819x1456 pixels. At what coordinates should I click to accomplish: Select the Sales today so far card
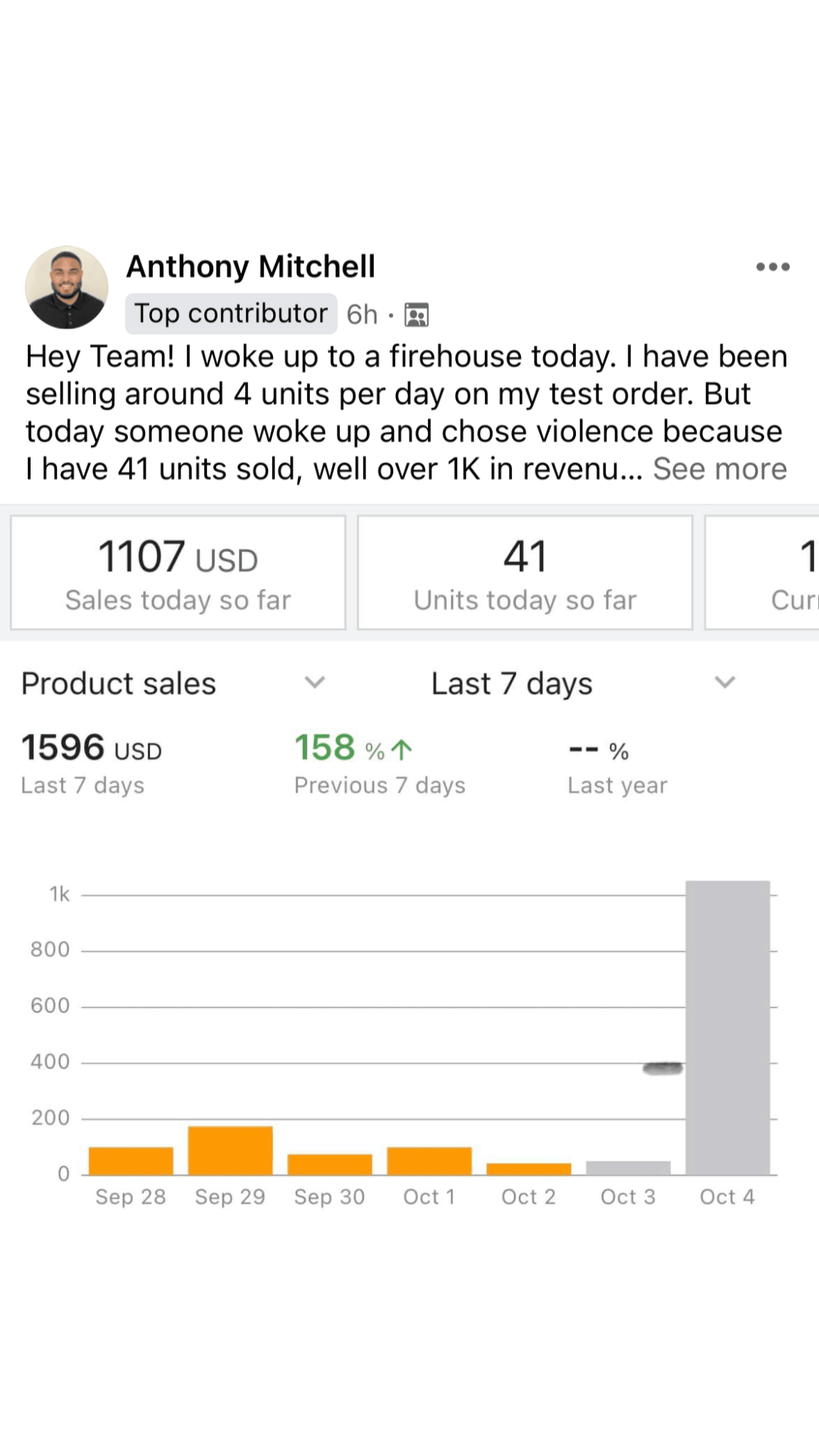(x=178, y=573)
